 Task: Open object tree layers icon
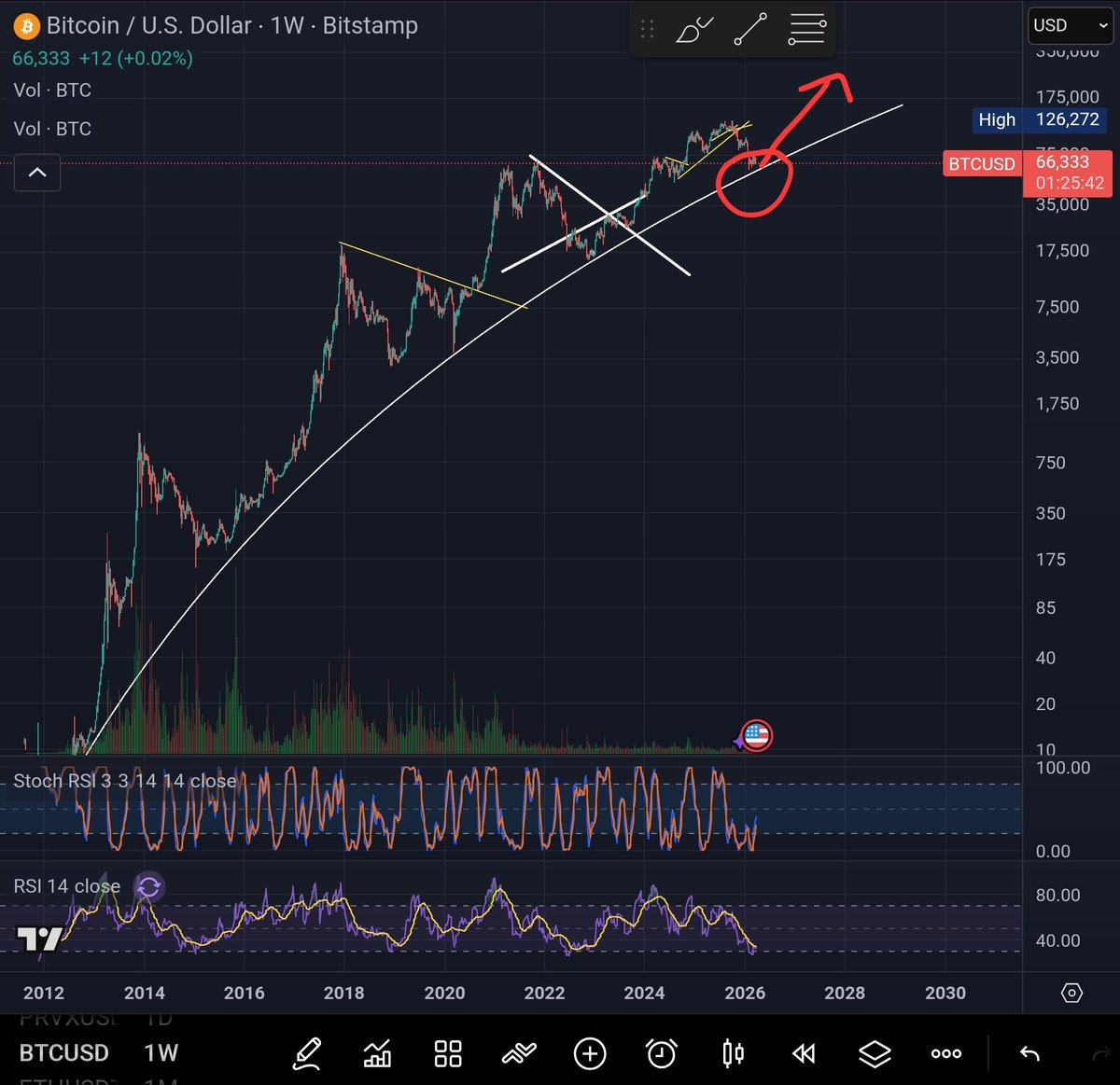pyautogui.click(x=875, y=1054)
